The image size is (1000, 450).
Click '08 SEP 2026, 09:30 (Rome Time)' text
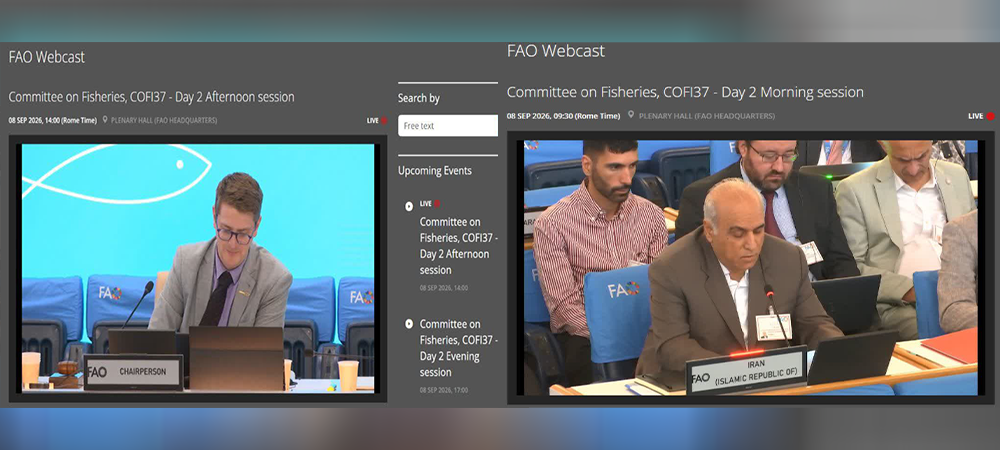click(563, 116)
